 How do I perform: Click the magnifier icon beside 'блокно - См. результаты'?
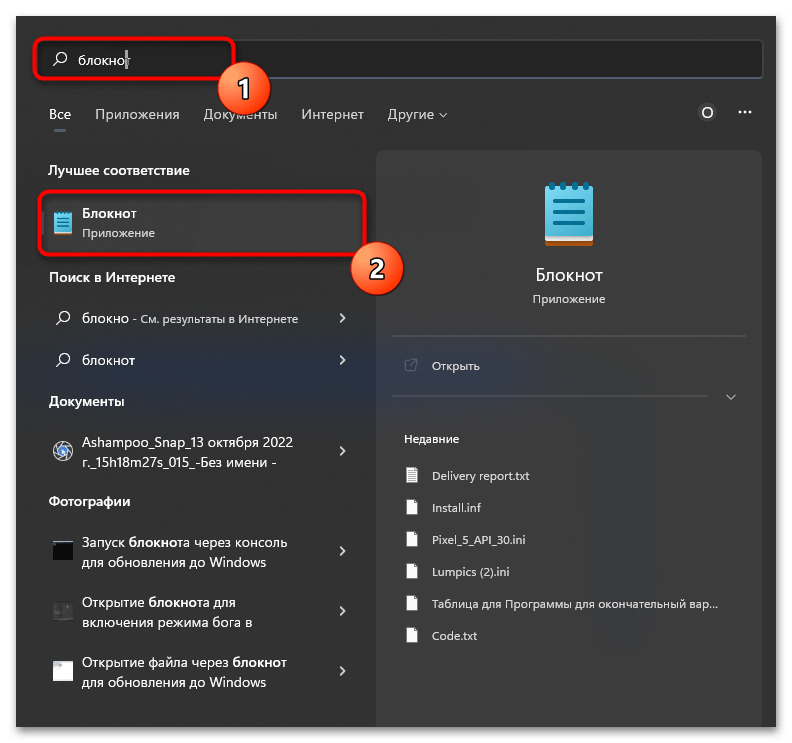pos(63,318)
